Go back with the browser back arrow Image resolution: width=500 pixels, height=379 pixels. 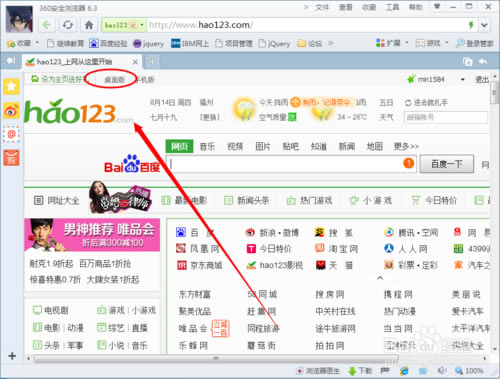pyautogui.click(x=47, y=25)
